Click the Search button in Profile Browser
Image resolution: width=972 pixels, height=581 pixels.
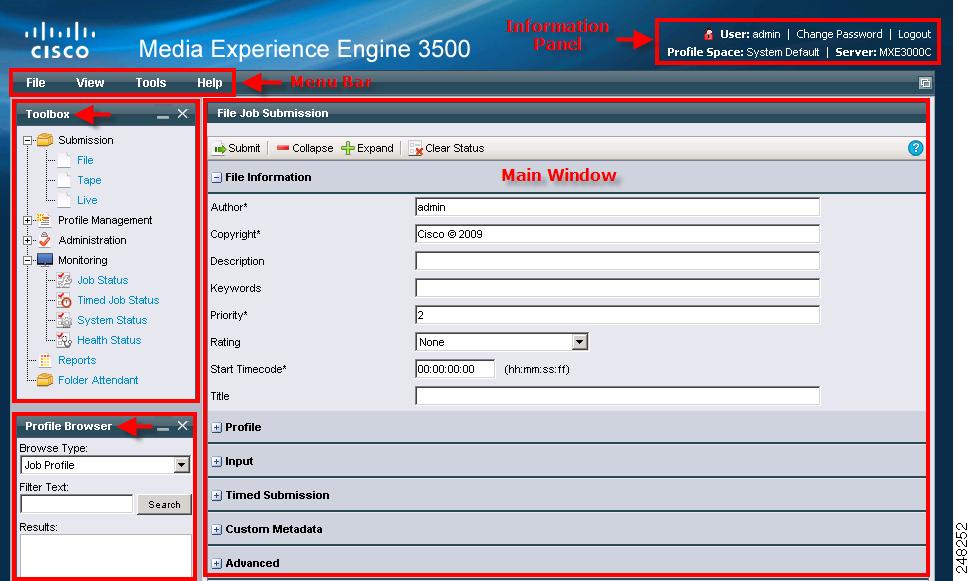click(164, 505)
